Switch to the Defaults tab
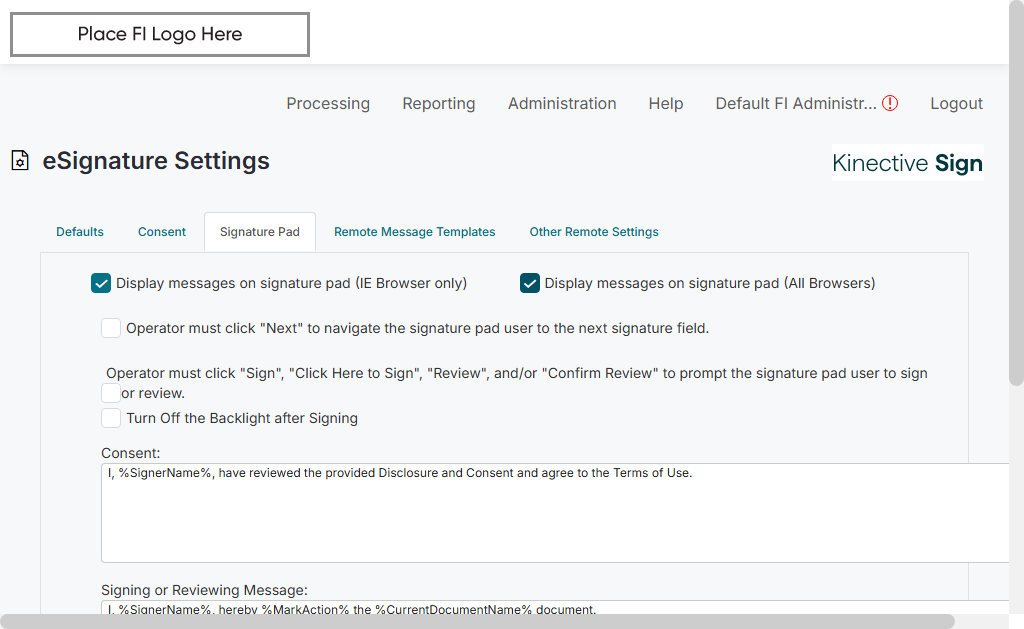The height and width of the screenshot is (629, 1024). pyautogui.click(x=80, y=232)
